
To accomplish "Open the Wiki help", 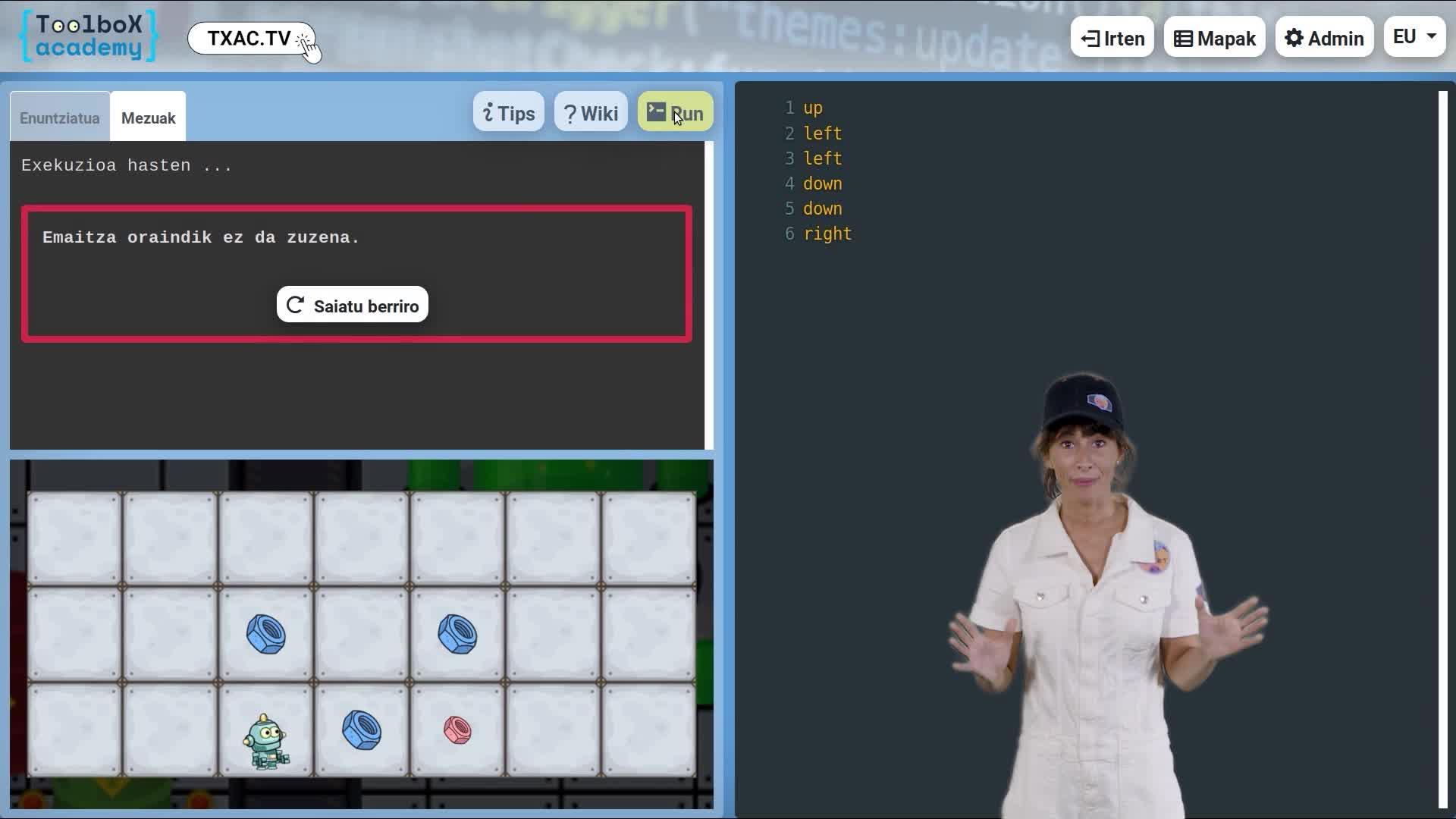I will 591,112.
